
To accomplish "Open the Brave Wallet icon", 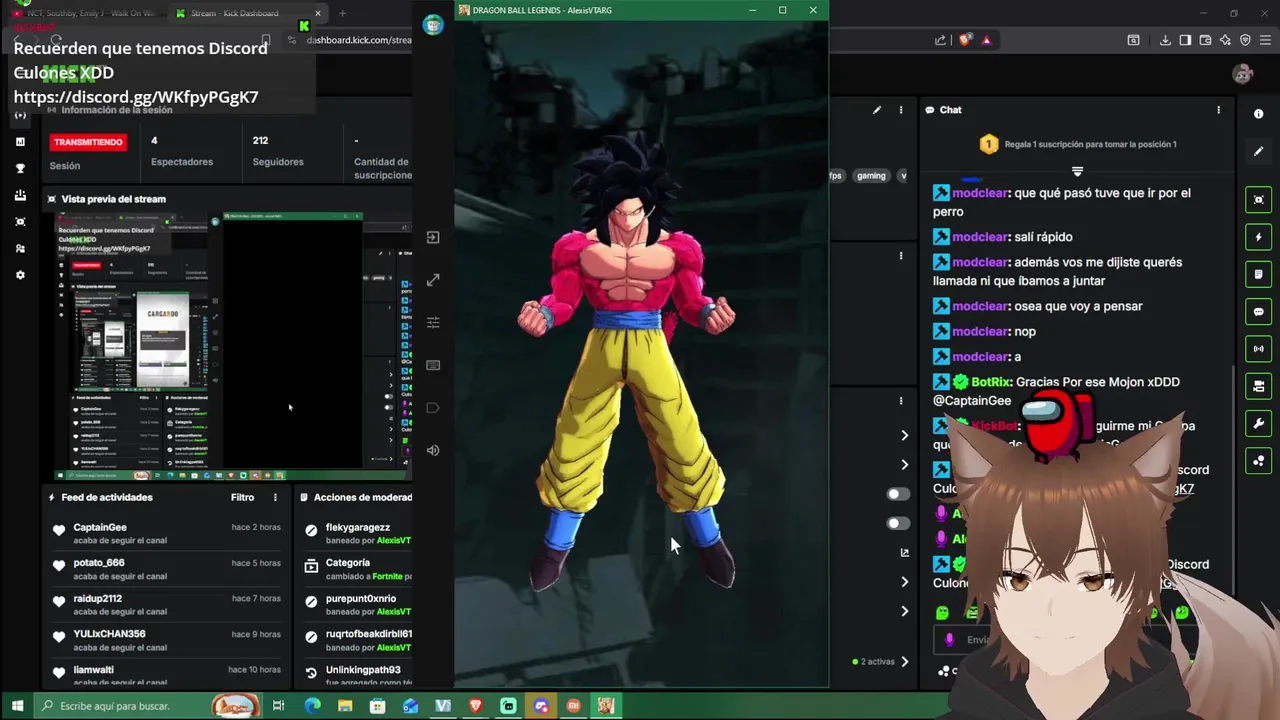I will coord(1205,40).
